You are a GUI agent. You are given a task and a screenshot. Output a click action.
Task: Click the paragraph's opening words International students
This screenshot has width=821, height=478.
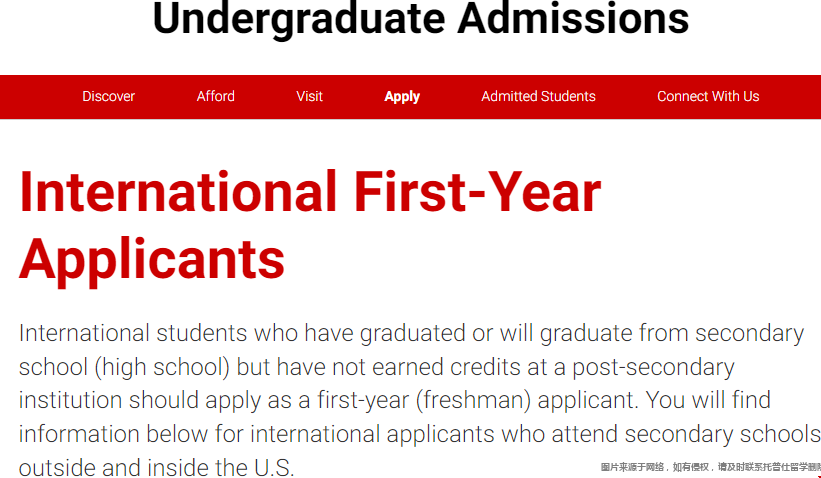pos(133,333)
